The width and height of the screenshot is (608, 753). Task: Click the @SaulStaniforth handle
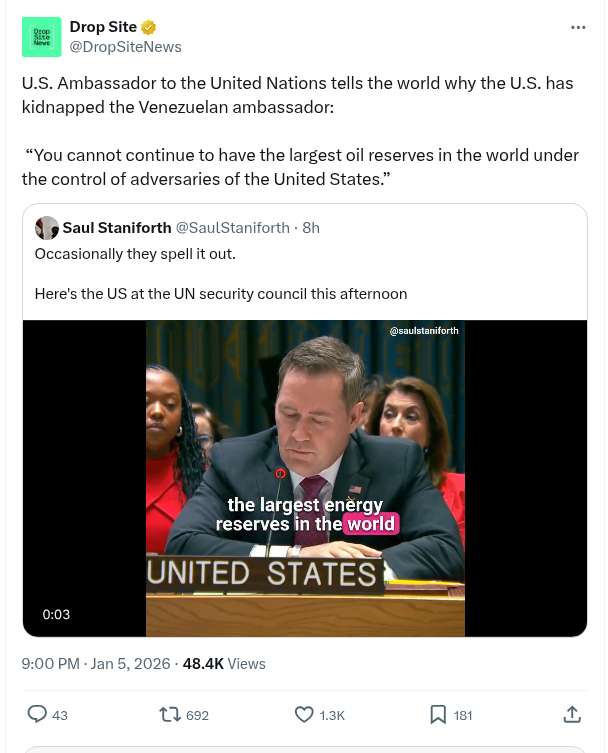(x=232, y=228)
